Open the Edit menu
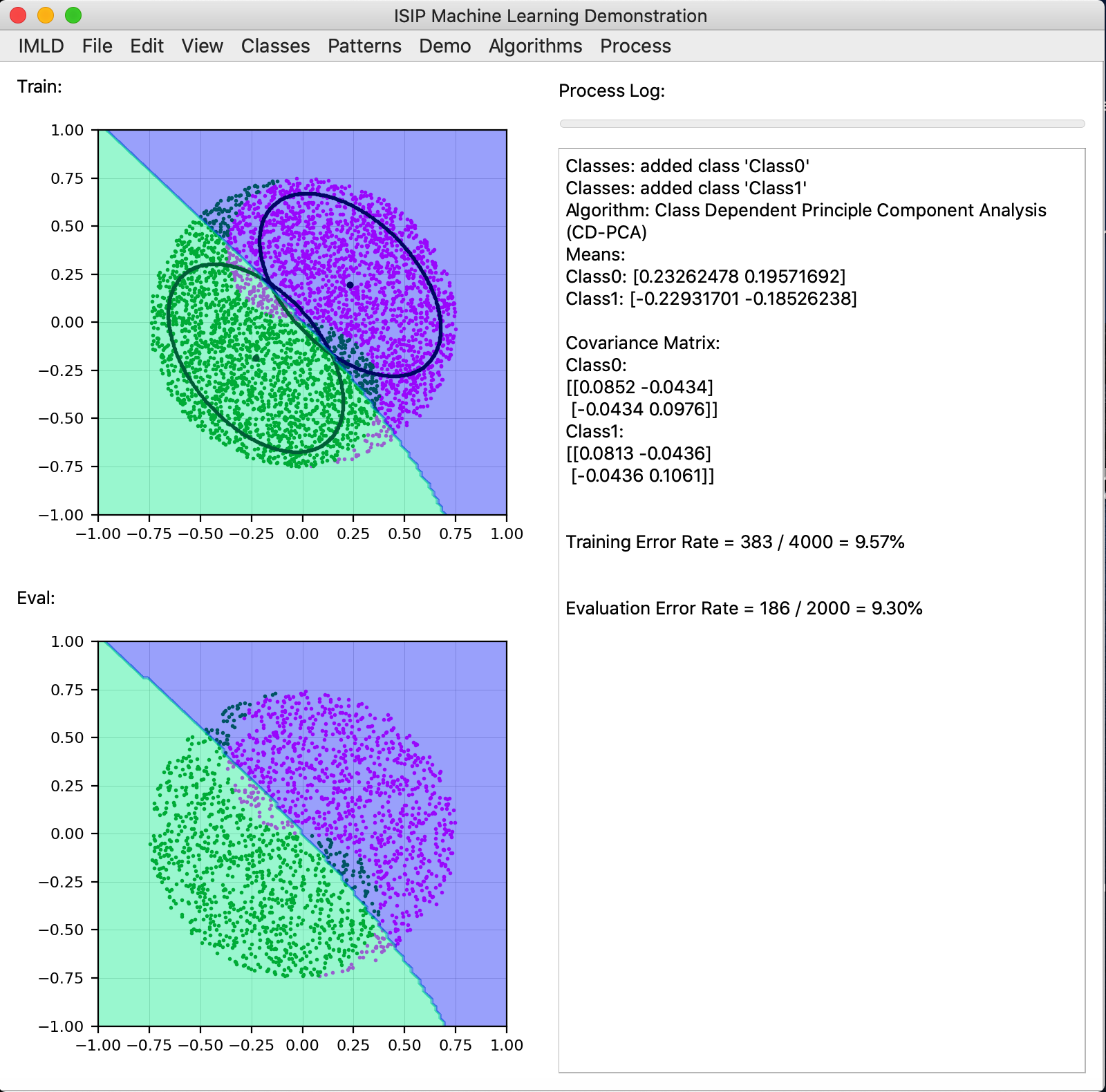The width and height of the screenshot is (1106, 1092). point(147,46)
